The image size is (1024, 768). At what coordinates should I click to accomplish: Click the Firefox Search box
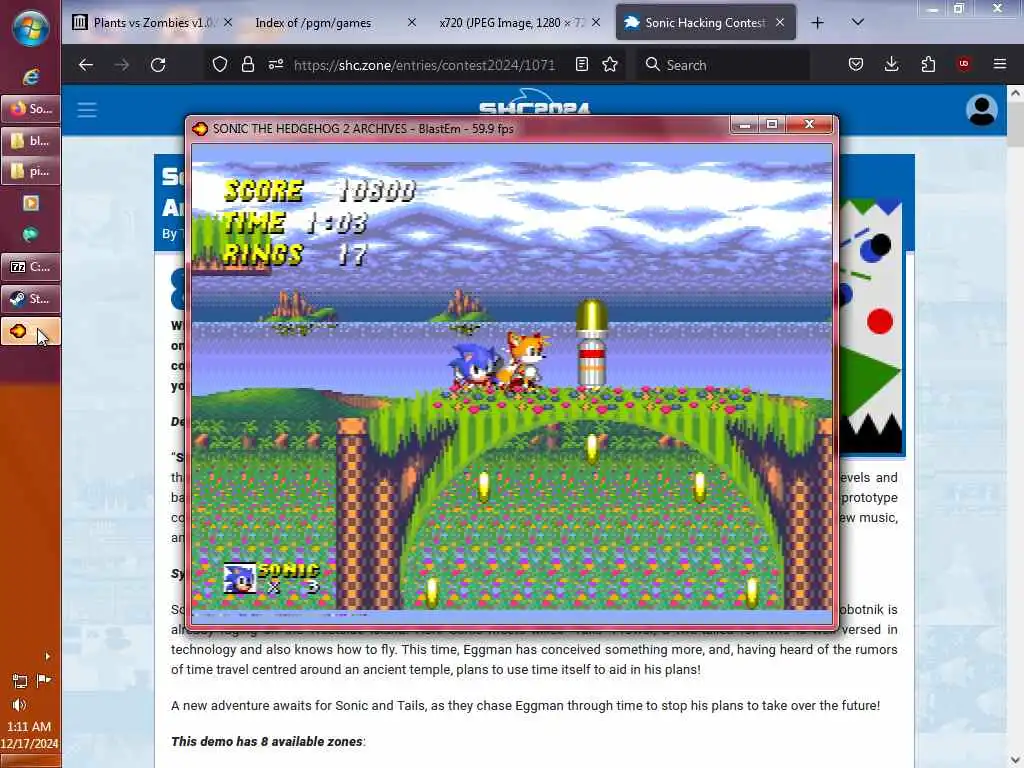[722, 65]
